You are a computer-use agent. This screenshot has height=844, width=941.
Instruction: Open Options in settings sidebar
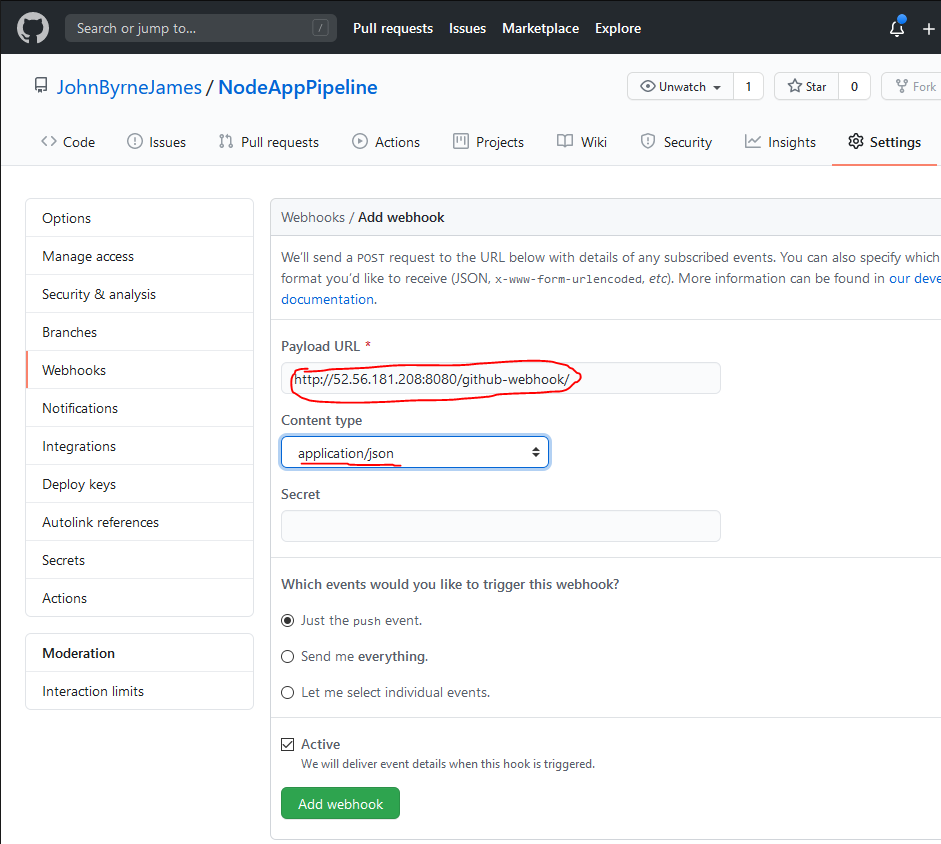(x=139, y=218)
